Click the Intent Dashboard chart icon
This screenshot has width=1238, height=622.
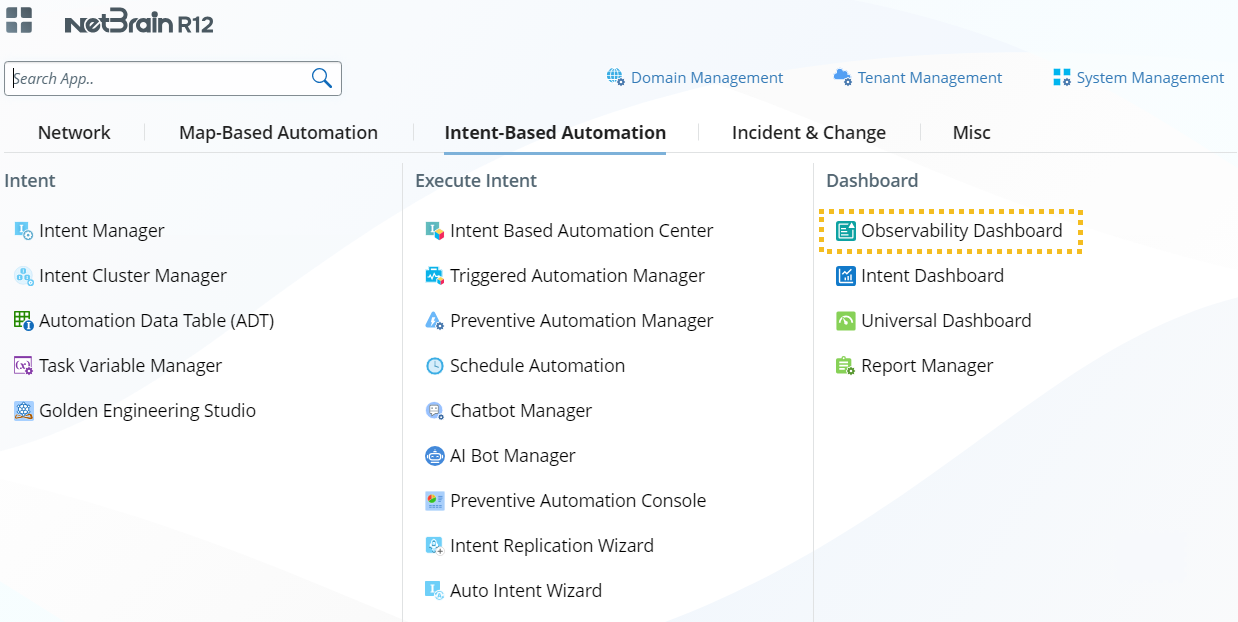(x=846, y=276)
